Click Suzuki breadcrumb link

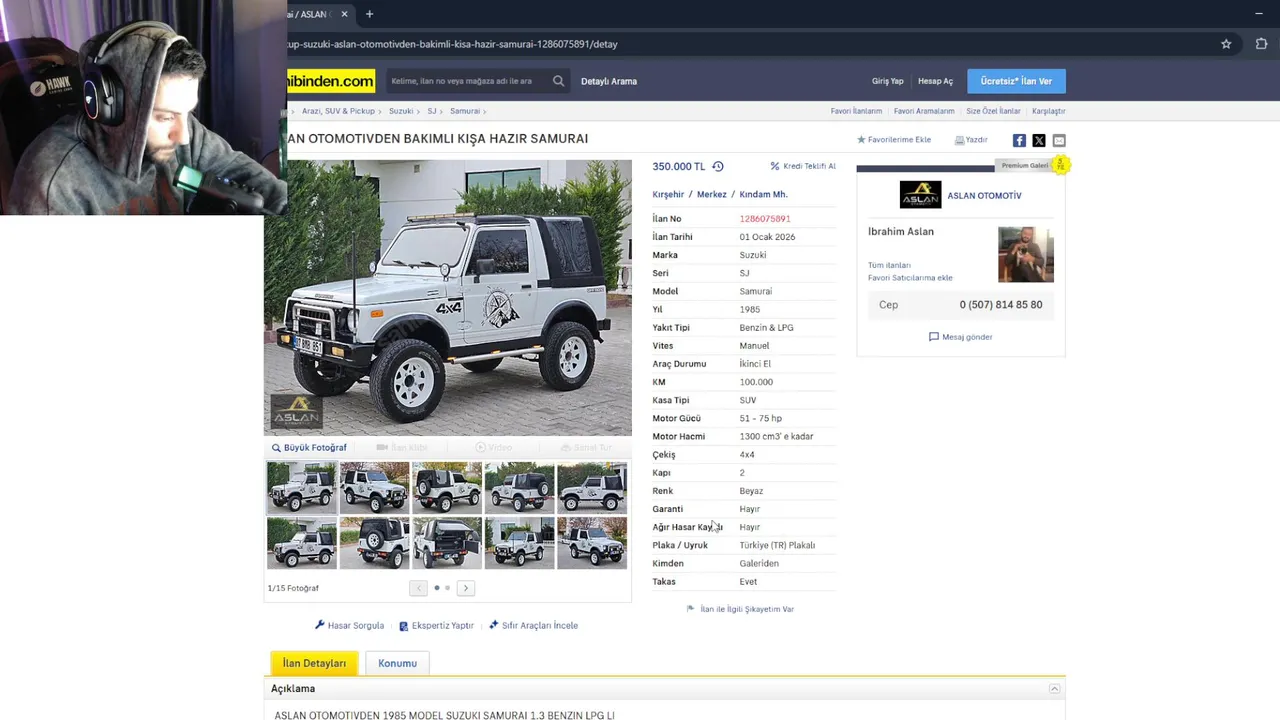click(x=401, y=111)
